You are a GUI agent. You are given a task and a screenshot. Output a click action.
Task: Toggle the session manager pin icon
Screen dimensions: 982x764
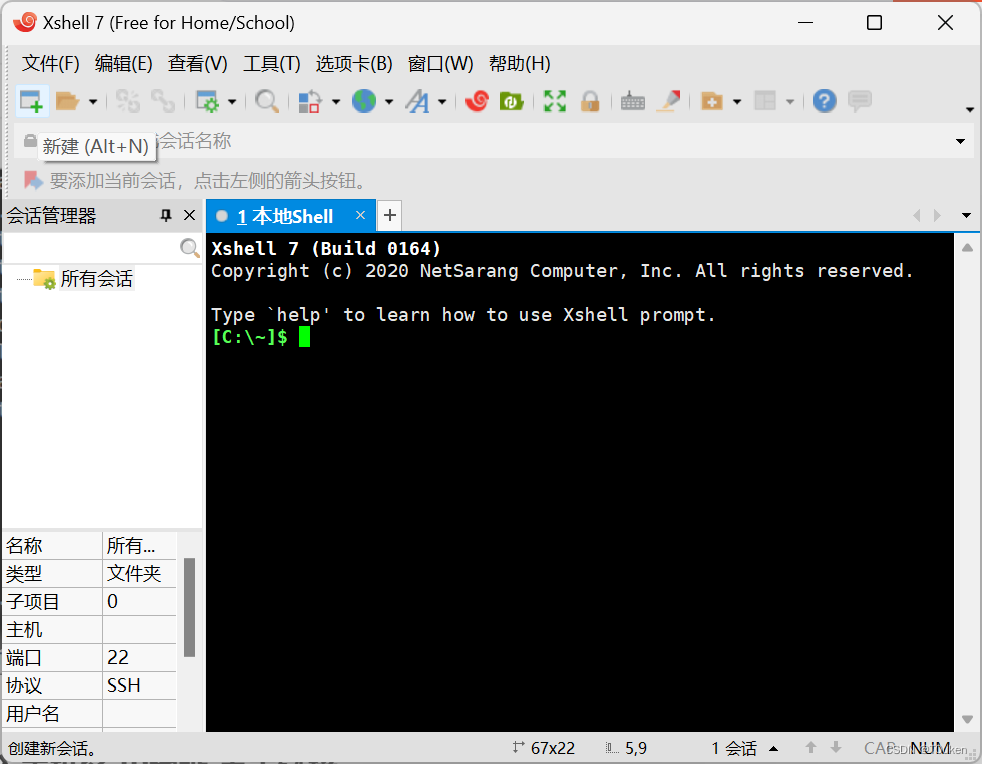(166, 215)
